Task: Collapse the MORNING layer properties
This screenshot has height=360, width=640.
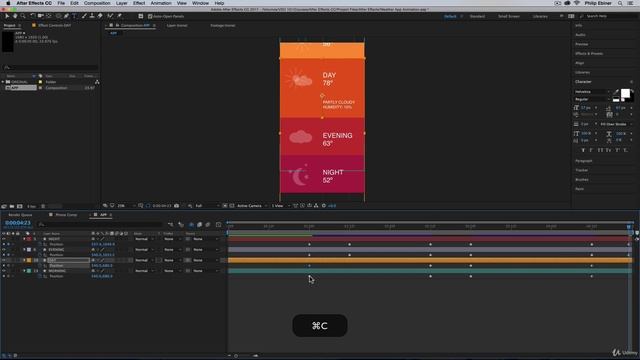Action: [24, 271]
